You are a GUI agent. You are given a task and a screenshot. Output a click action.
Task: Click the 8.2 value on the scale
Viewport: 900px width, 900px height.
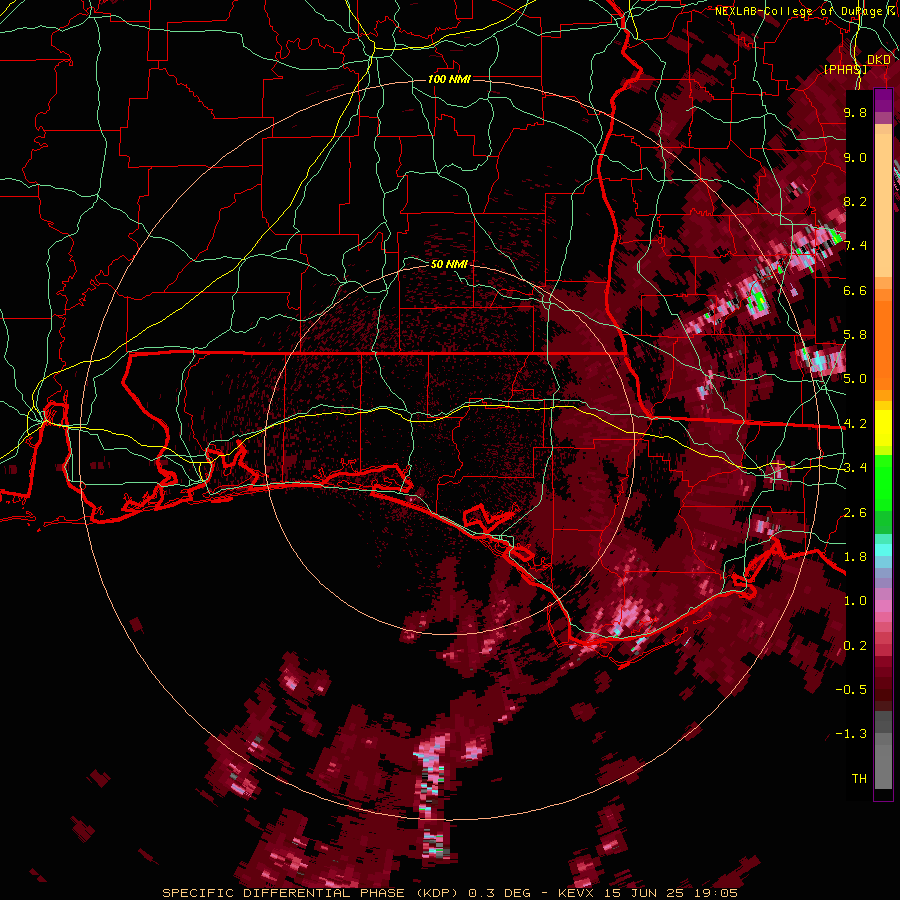(855, 201)
